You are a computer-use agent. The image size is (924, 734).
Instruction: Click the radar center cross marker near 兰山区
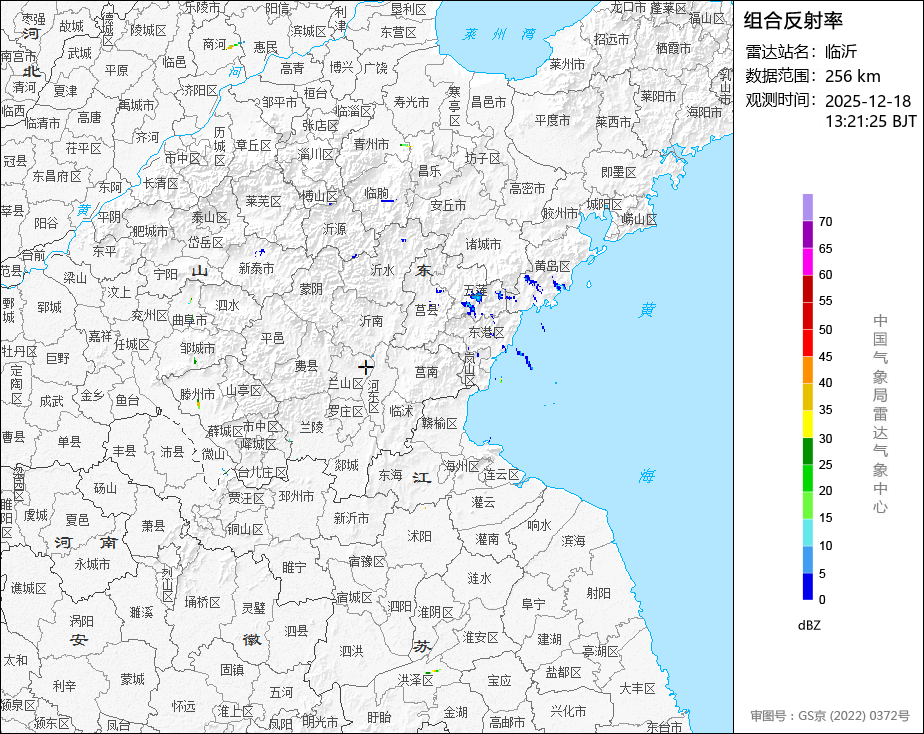[x=365, y=367]
